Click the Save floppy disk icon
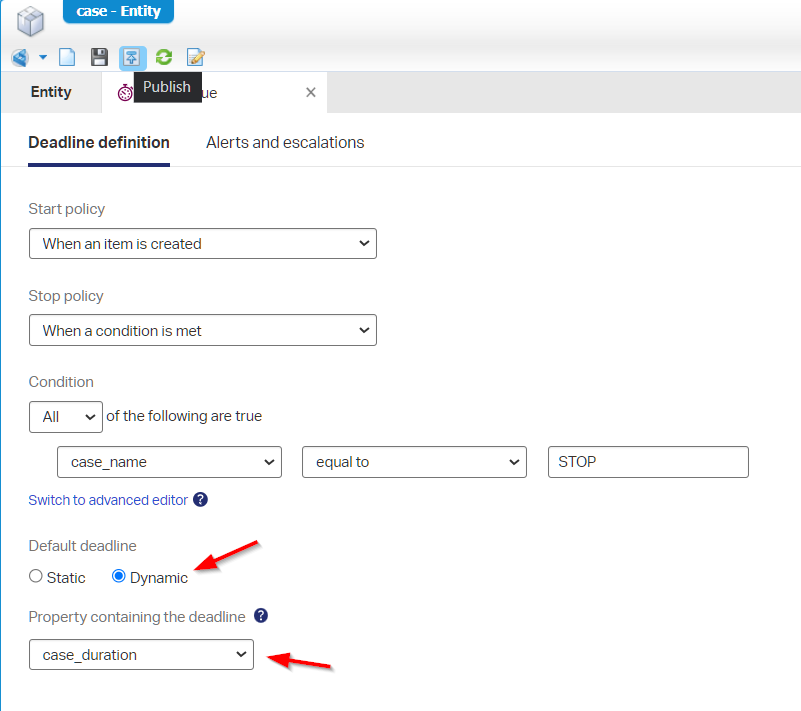 99,58
